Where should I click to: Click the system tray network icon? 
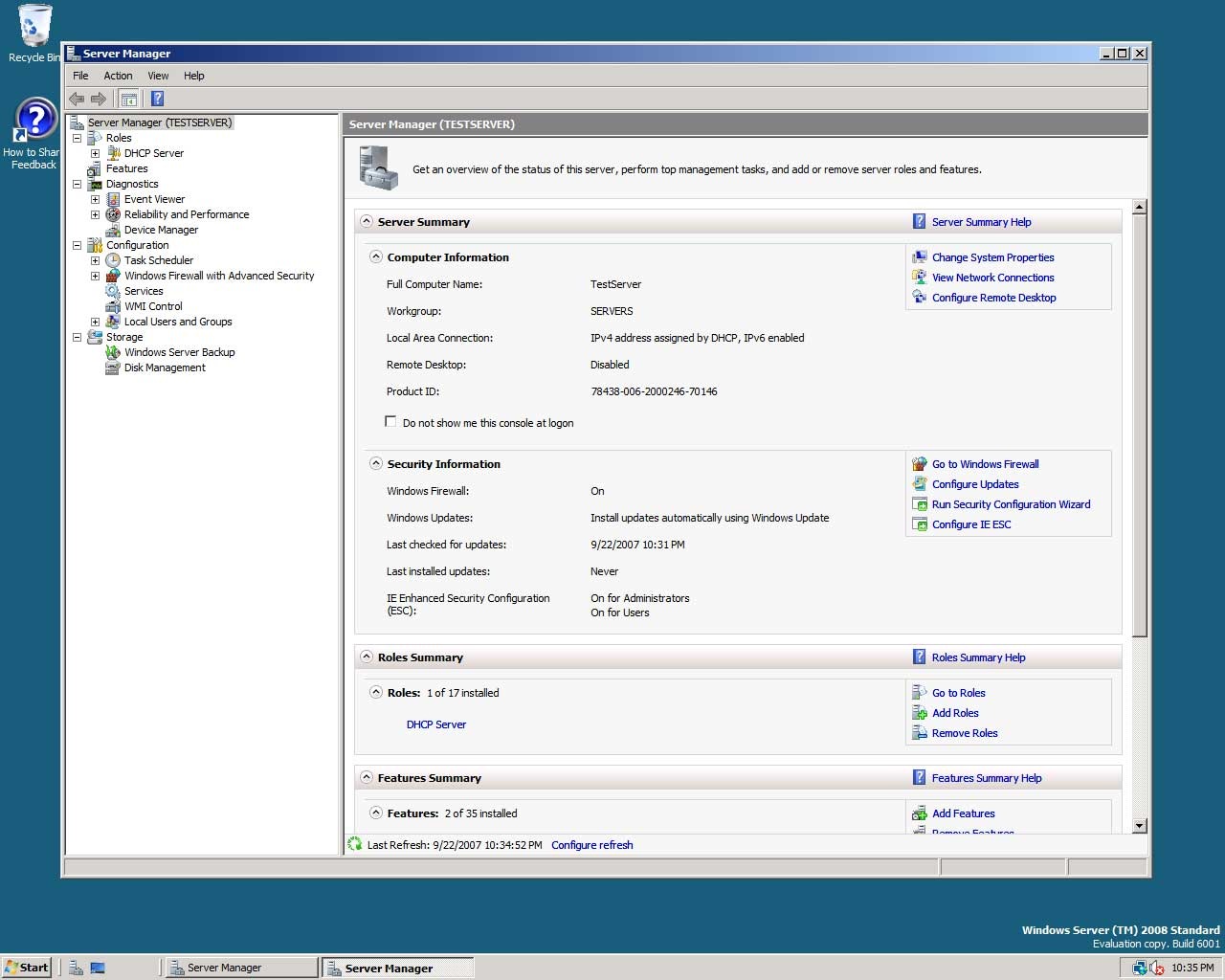coord(1140,968)
